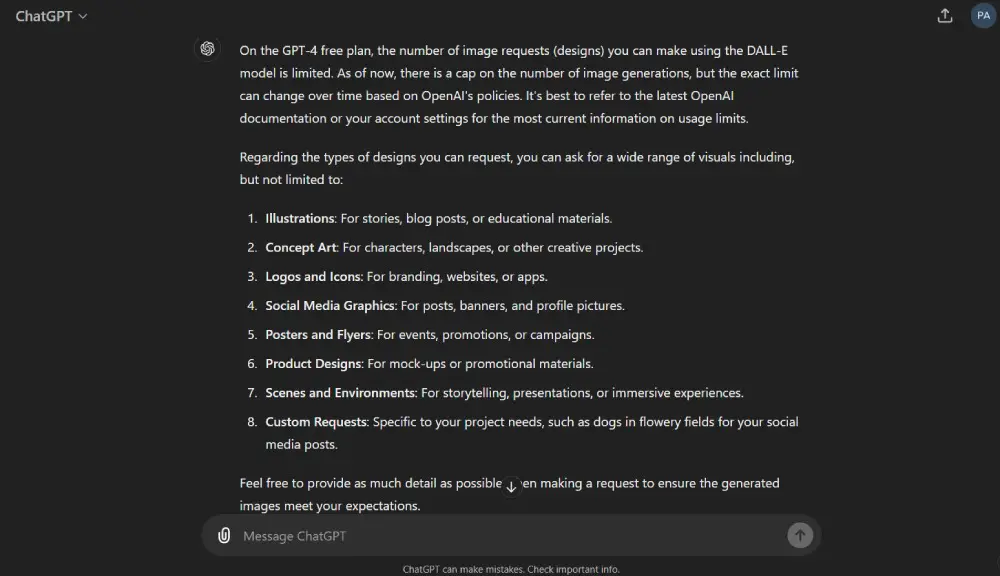Open the ChatGPT model selector dropdown
1000x576 pixels.
[51, 17]
